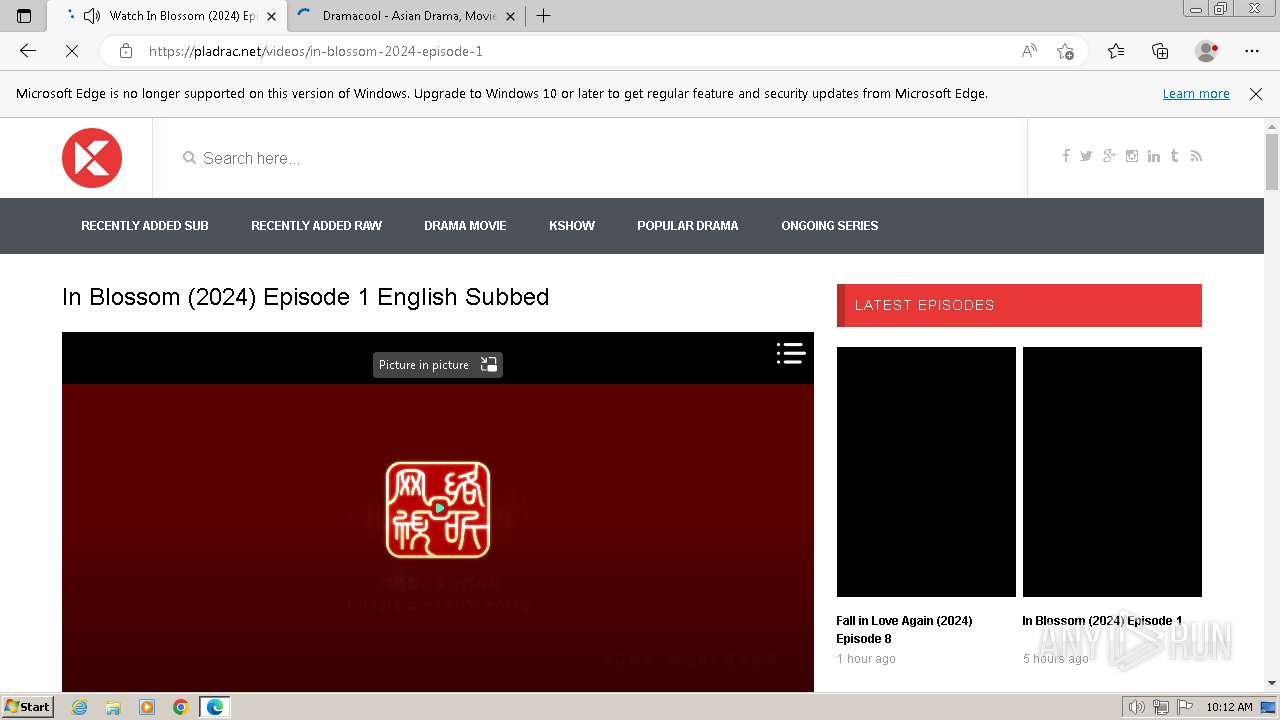Open the Favorites list
The width and height of the screenshot is (1280, 720).
coord(1116,51)
